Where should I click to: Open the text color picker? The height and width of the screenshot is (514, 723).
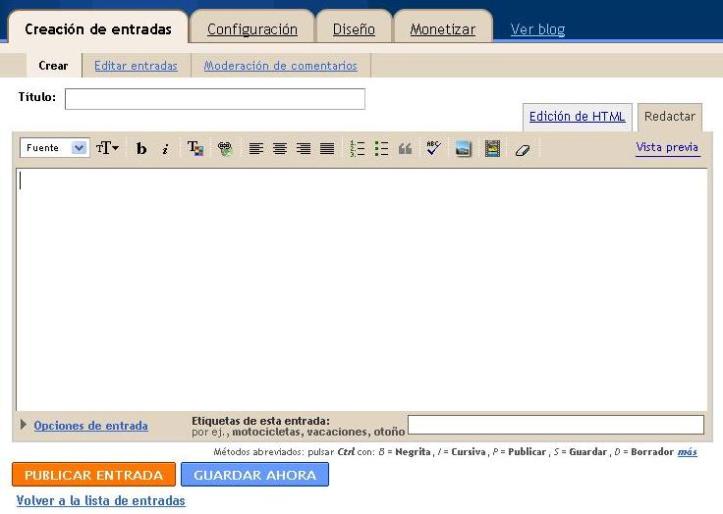(x=196, y=148)
